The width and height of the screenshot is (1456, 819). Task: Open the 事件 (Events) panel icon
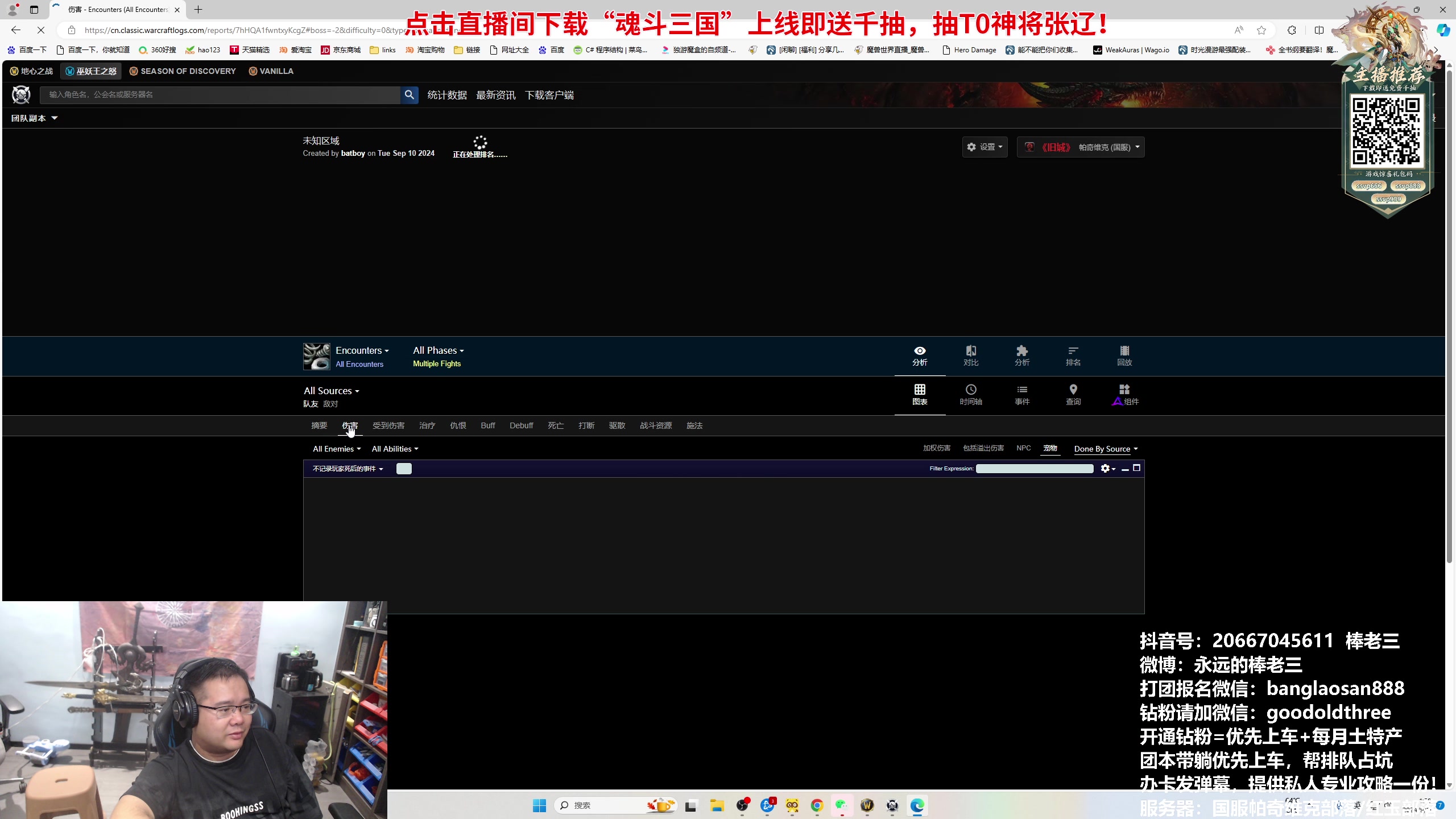point(1022,394)
